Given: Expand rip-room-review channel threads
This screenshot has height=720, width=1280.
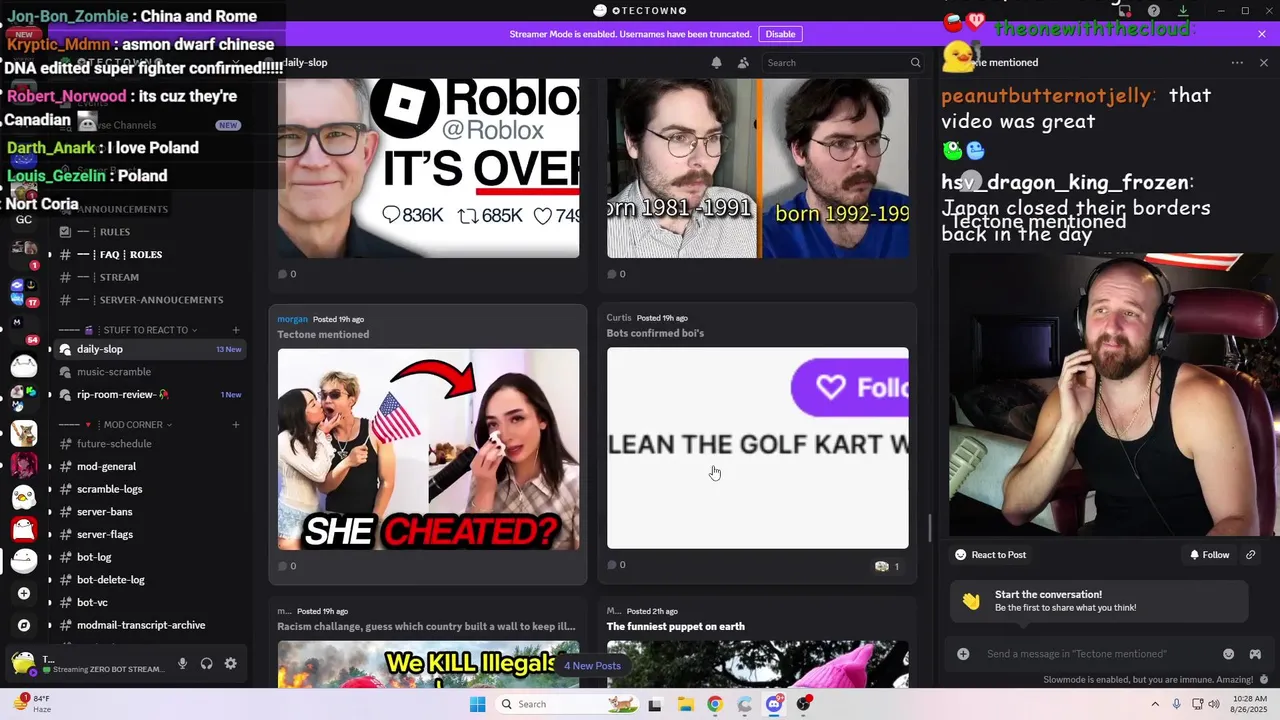Looking at the screenshot, I should coord(50,395).
